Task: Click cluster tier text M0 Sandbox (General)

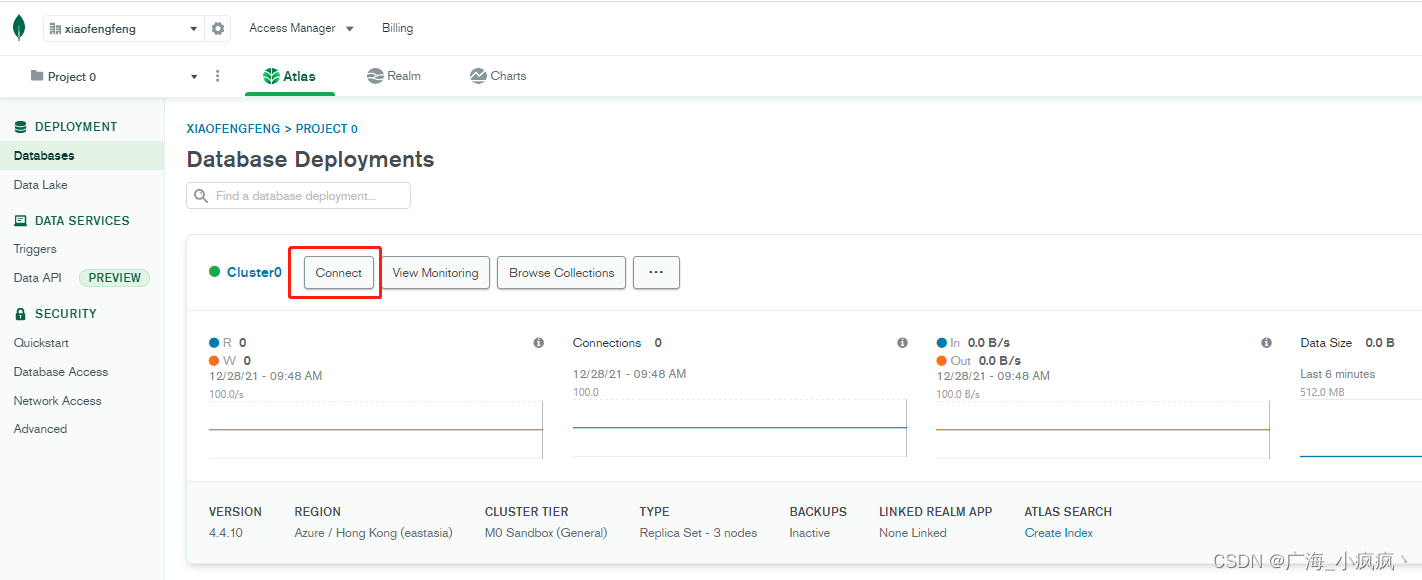Action: [x=546, y=533]
